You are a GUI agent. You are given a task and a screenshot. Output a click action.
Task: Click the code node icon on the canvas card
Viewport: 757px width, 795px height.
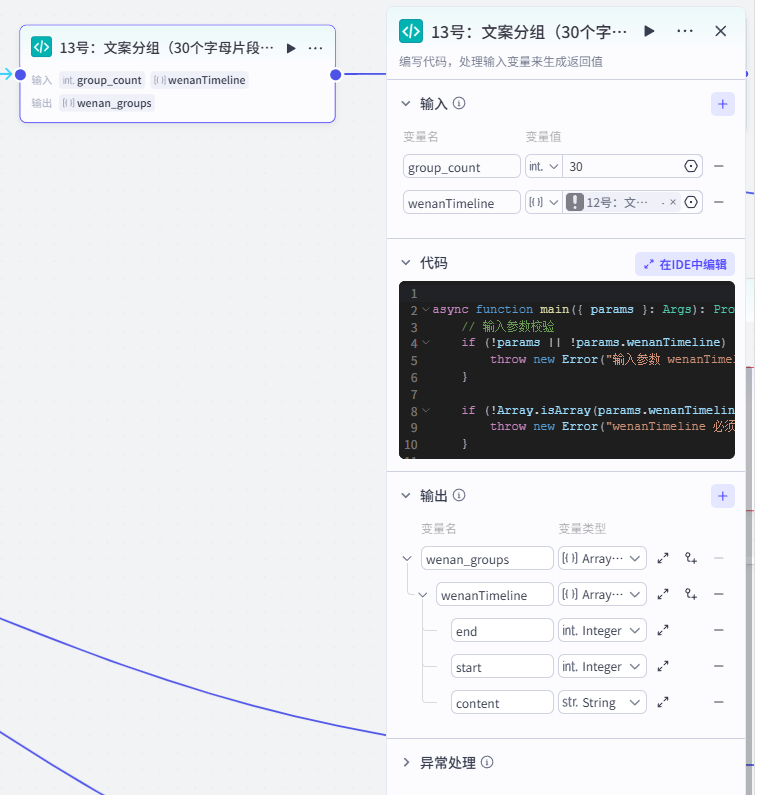[x=42, y=47]
